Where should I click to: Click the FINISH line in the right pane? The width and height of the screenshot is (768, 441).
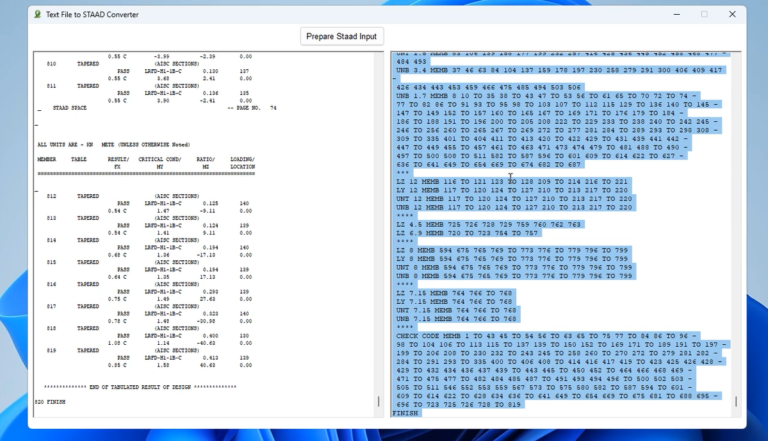click(406, 413)
